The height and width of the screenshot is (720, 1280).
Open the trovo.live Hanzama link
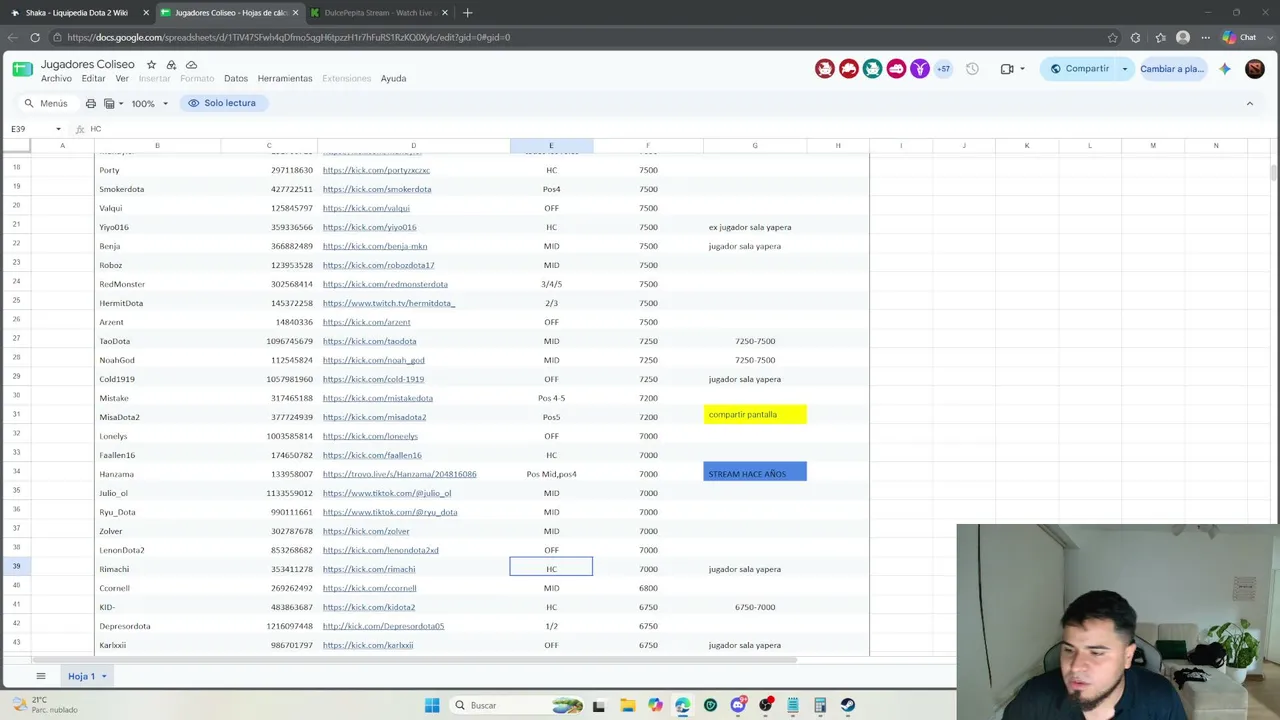tap(399, 474)
